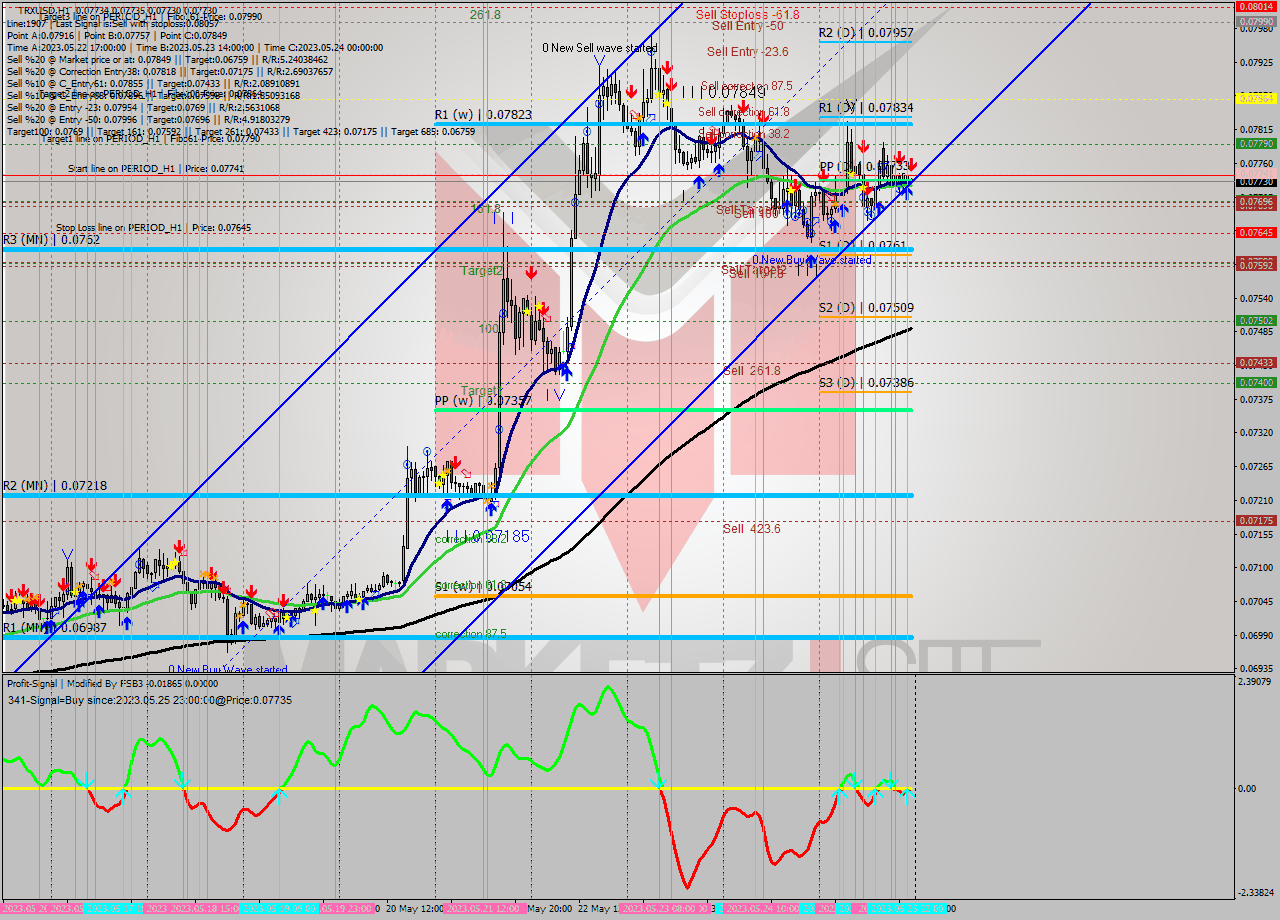Viewport: 1280px width, 920px height.
Task: Select the Sell 423.6 Fibonacci annotation
Action: click(750, 528)
